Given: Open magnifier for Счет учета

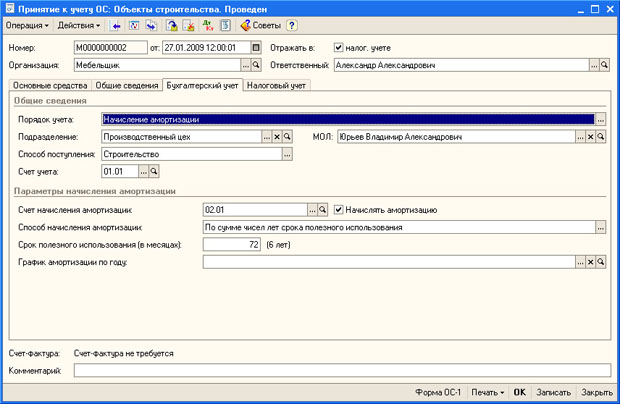Looking at the screenshot, I should pyautogui.click(x=153, y=172).
